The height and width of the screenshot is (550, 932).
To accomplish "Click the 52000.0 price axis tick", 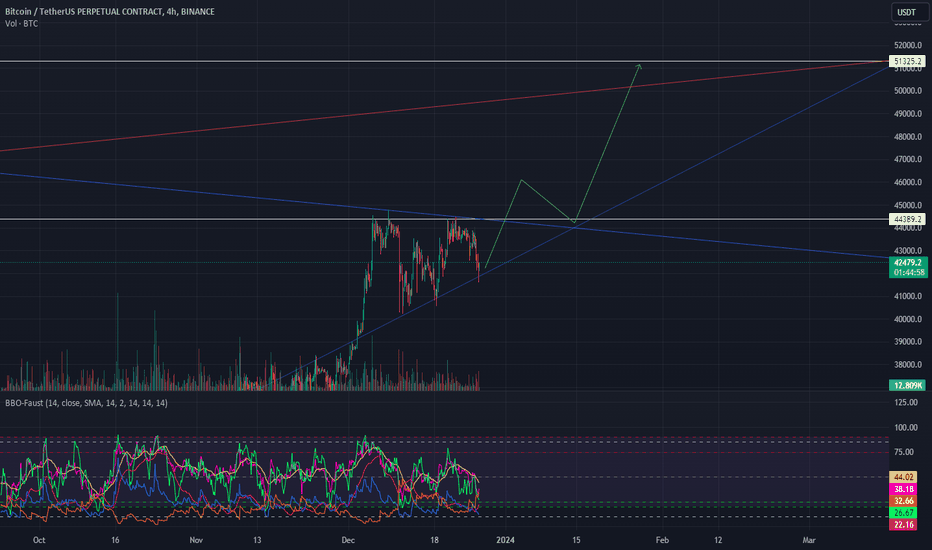I will pyautogui.click(x=908, y=45).
